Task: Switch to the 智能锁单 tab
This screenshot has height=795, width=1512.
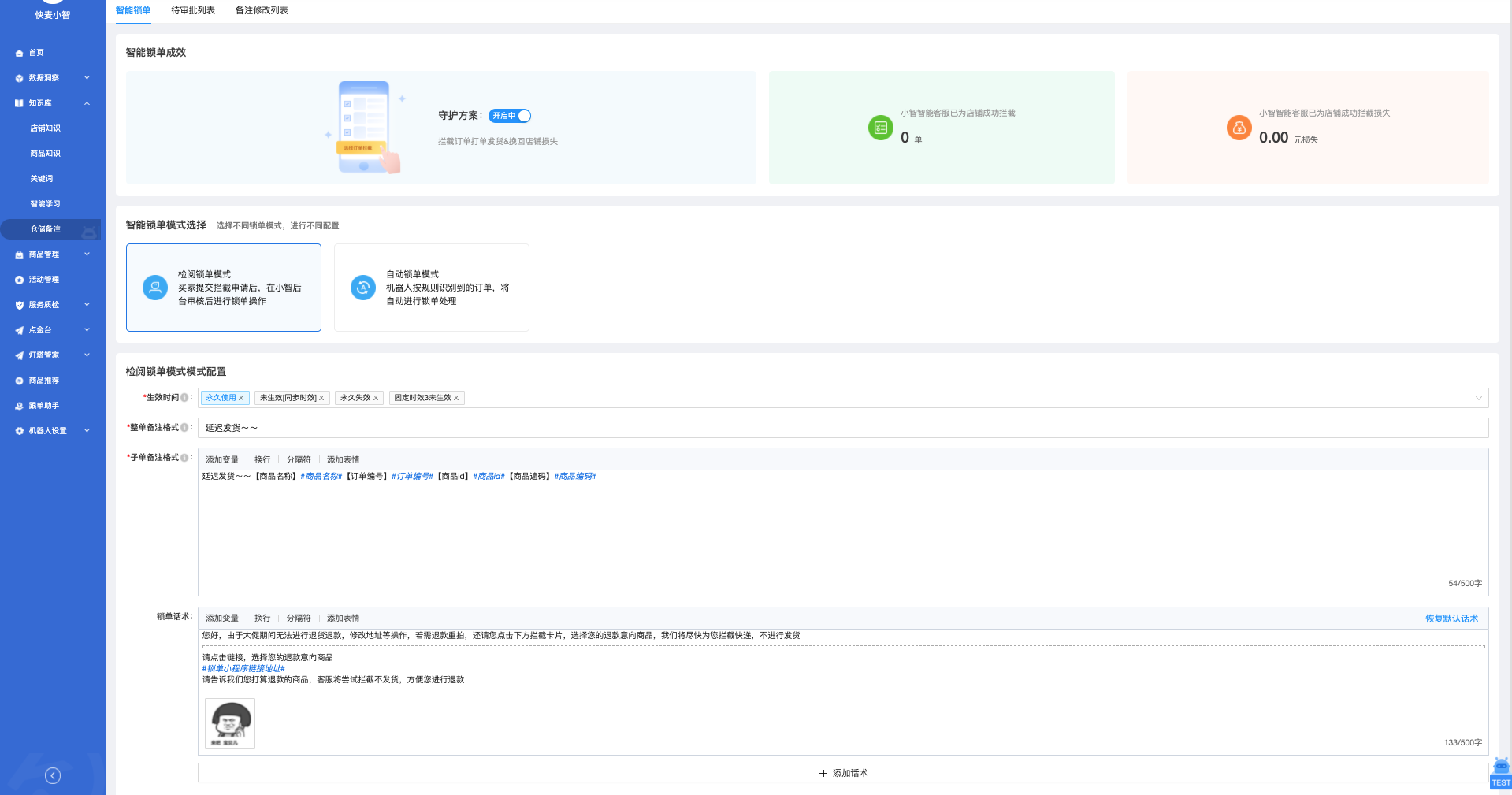Action: click(x=133, y=10)
